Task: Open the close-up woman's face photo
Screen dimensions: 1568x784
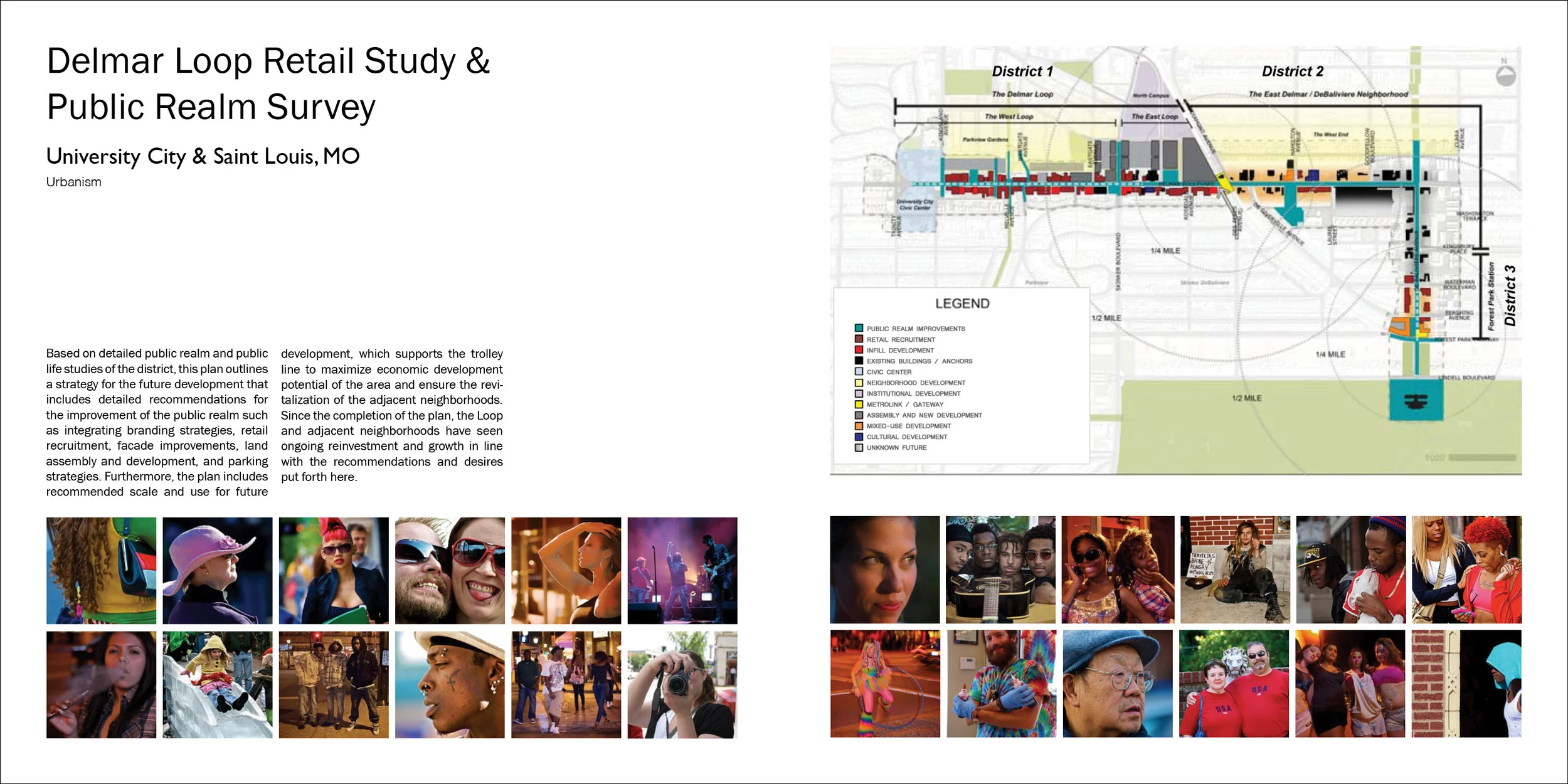Action: click(x=885, y=570)
